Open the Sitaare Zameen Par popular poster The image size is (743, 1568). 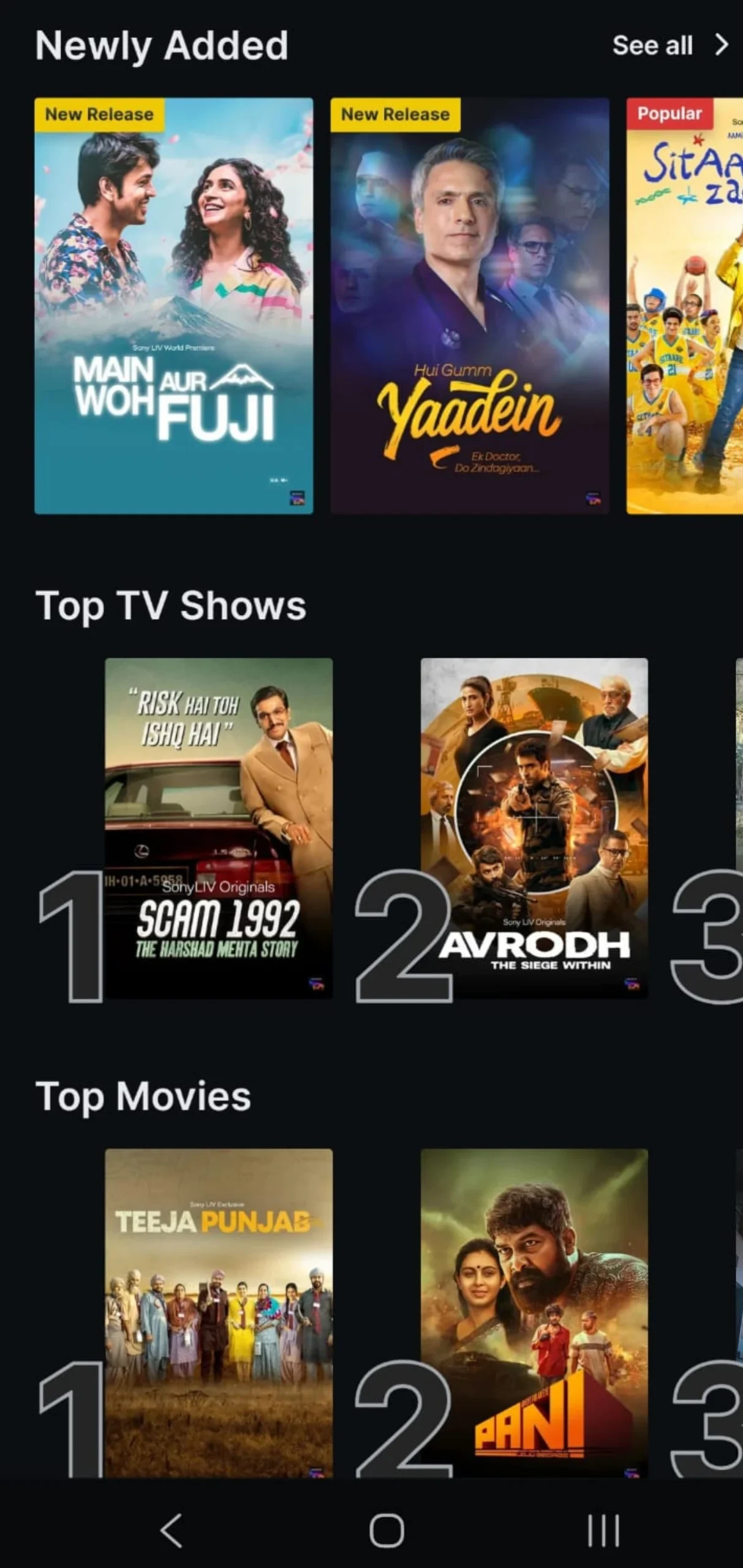pos(685,306)
